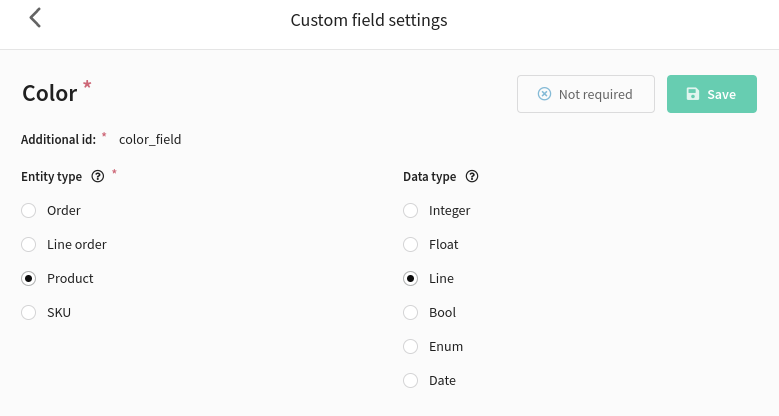The height and width of the screenshot is (416, 779).
Task: Click the floppy disk icon on Save
Action: point(693,94)
